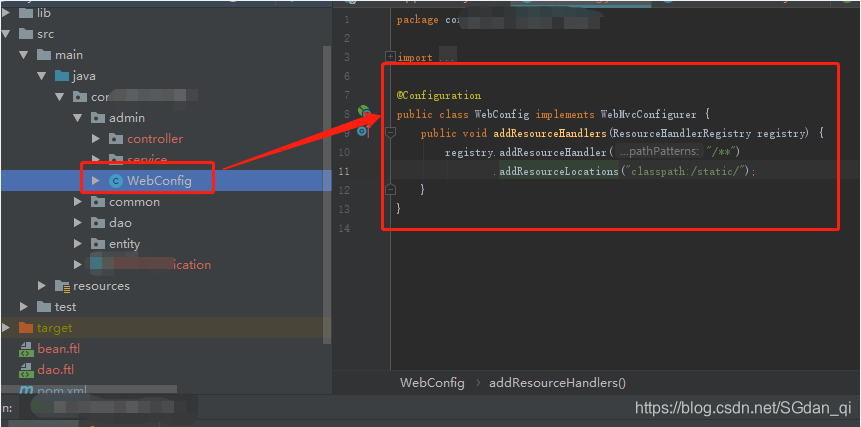Click the dao.ftl file icon
The image size is (861, 427).
click(26, 370)
